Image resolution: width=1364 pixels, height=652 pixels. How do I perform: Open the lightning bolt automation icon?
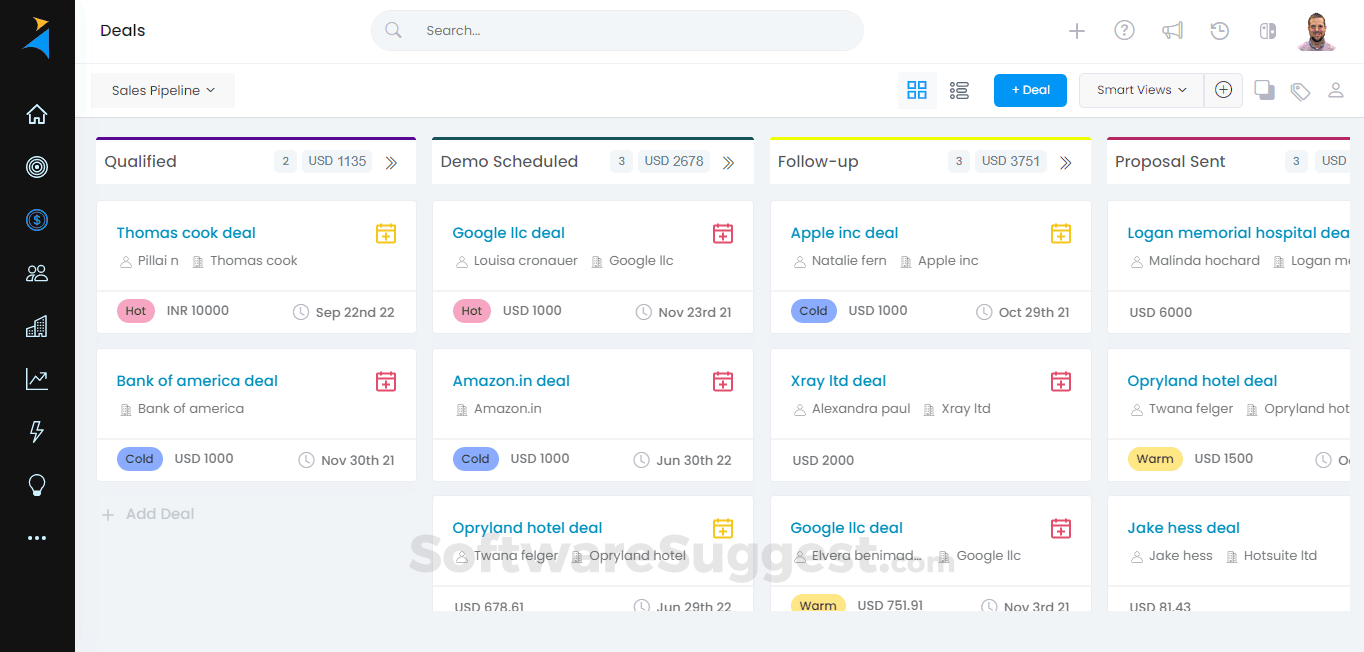(x=37, y=432)
